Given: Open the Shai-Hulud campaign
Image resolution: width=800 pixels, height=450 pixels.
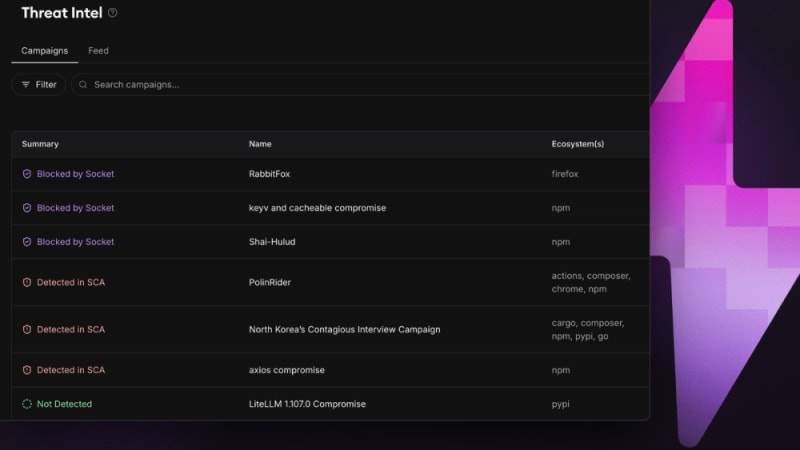Looking at the screenshot, I should tap(272, 242).
